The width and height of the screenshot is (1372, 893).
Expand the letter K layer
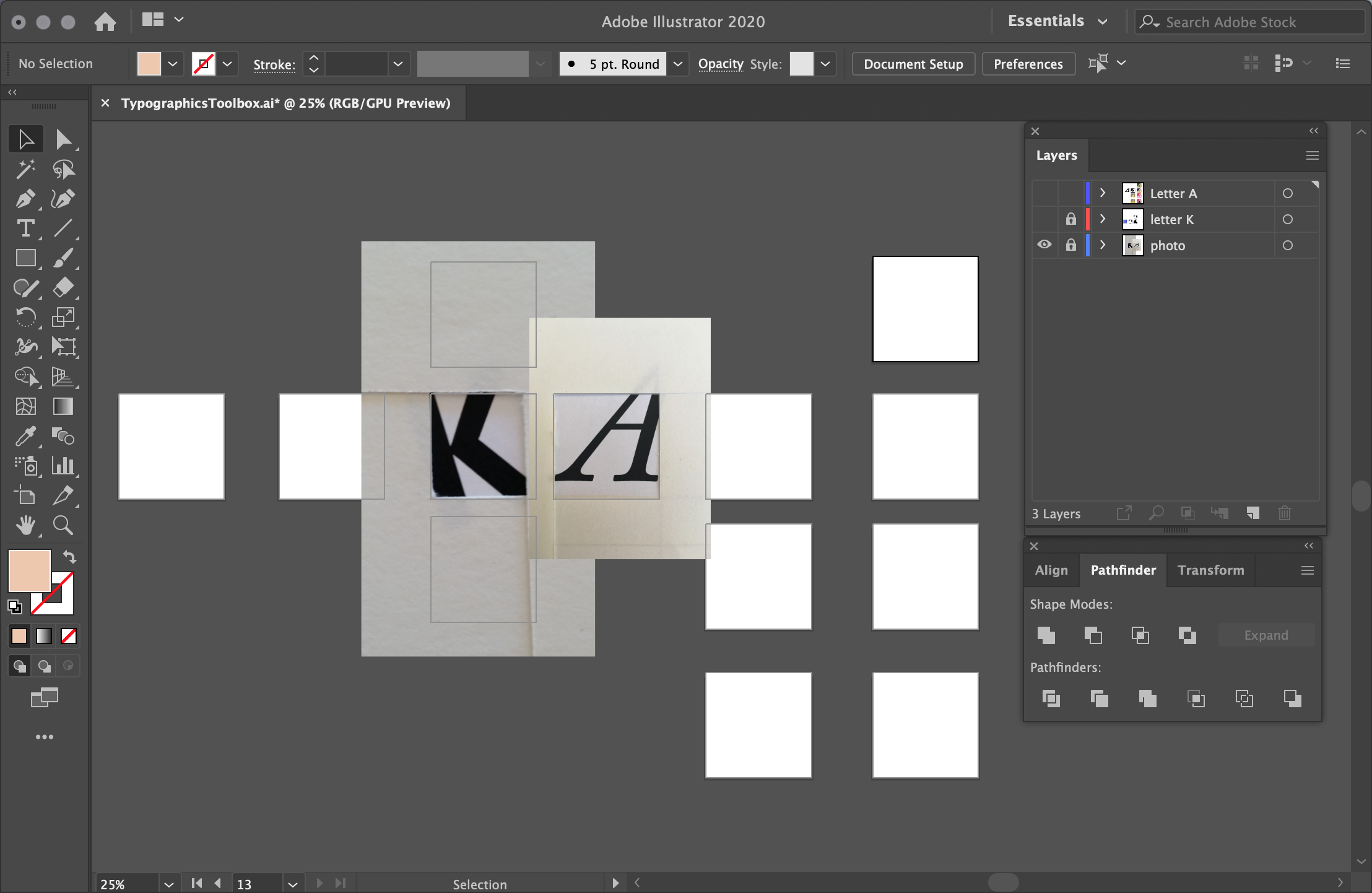pyautogui.click(x=1103, y=219)
